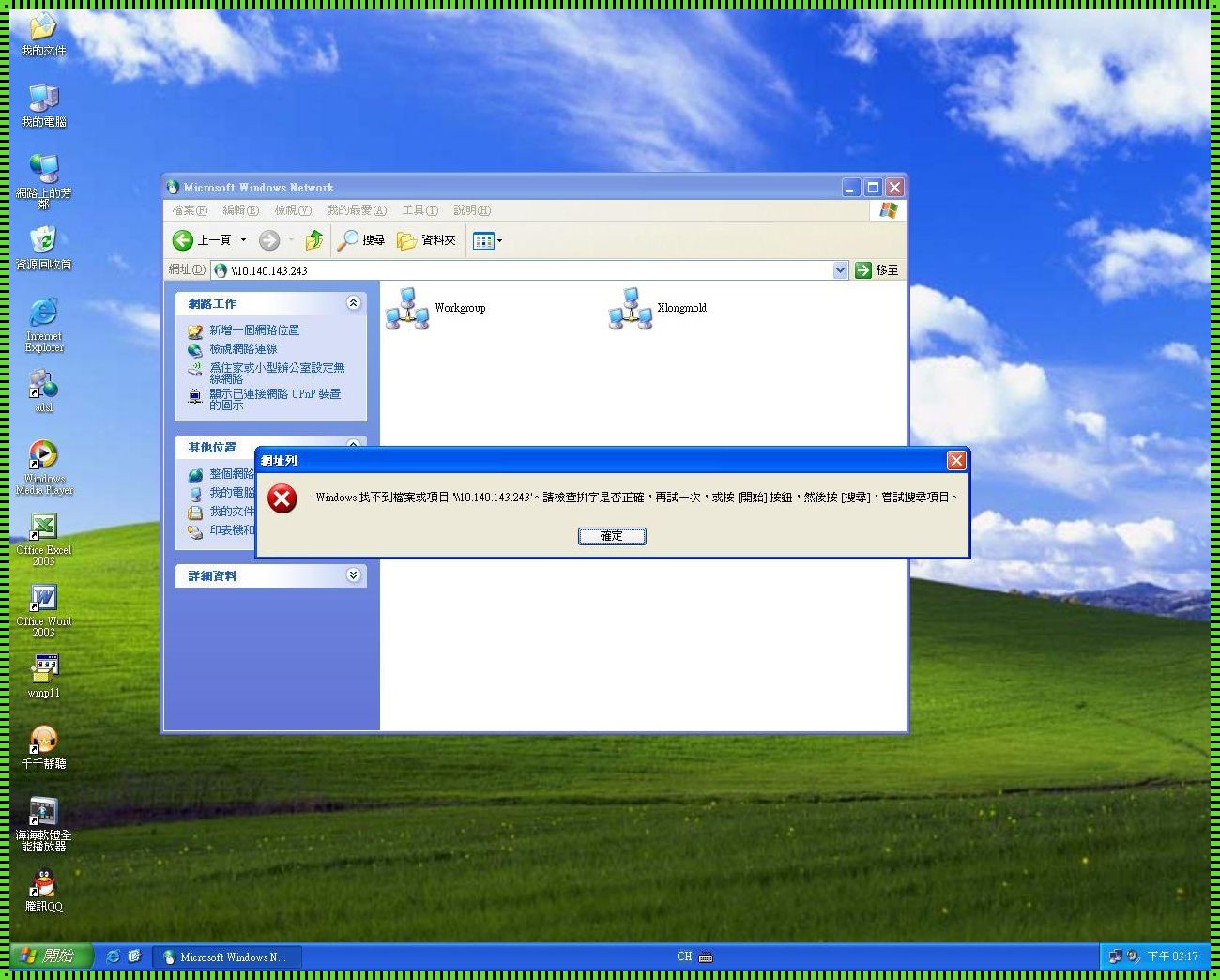This screenshot has height=980, width=1220.
Task: Open the 工具(T) menu
Action: click(x=419, y=210)
